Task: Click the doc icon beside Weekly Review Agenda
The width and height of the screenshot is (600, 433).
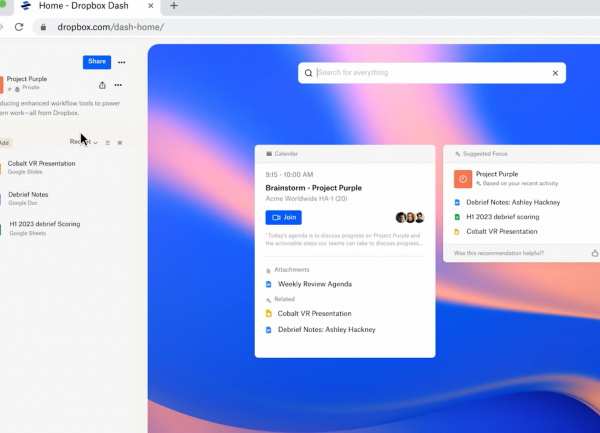Action: (269, 284)
